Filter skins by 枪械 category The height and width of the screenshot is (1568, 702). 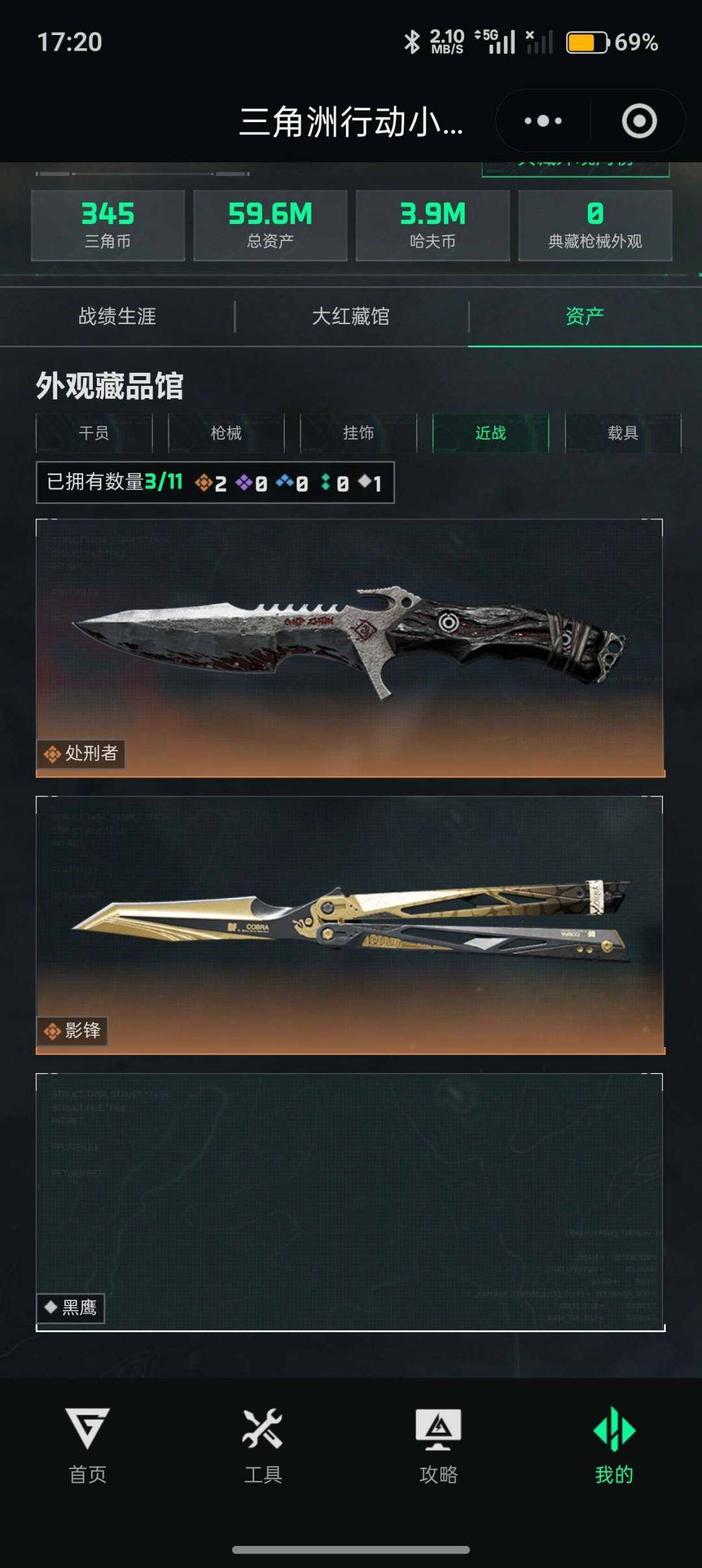coord(226,433)
